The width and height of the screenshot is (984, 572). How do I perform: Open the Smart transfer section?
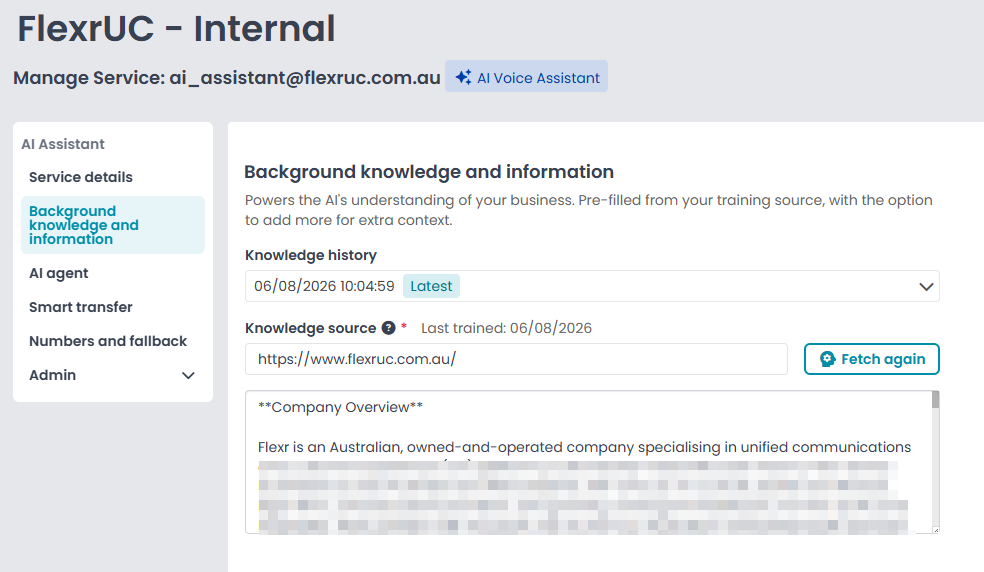[112, 307]
